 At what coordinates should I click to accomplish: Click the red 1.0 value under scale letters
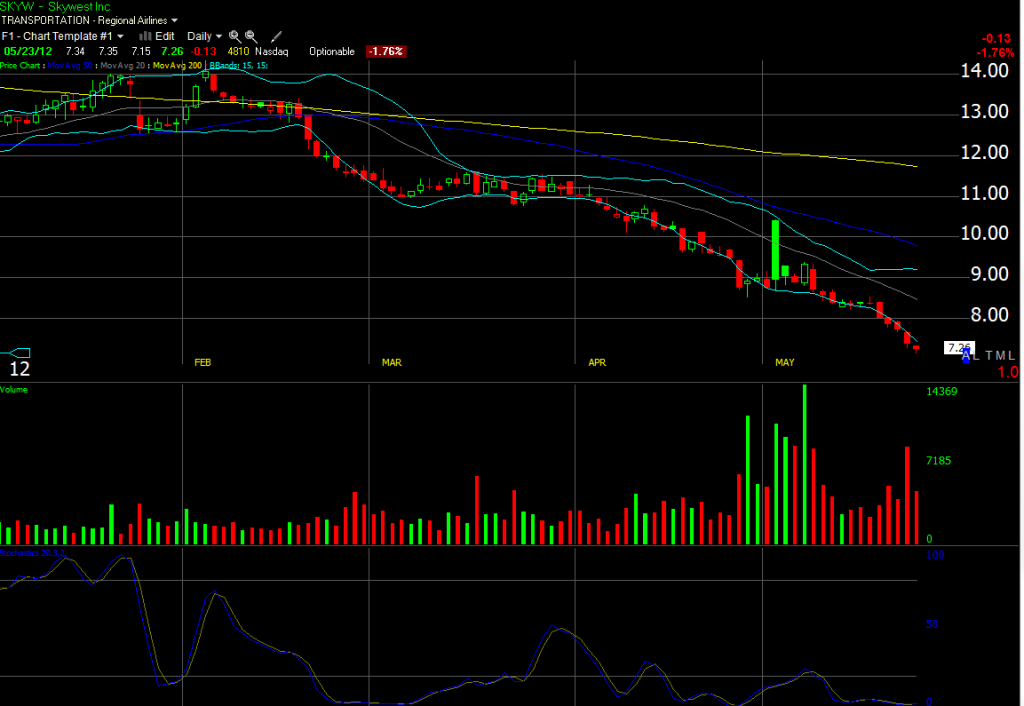click(x=1008, y=372)
